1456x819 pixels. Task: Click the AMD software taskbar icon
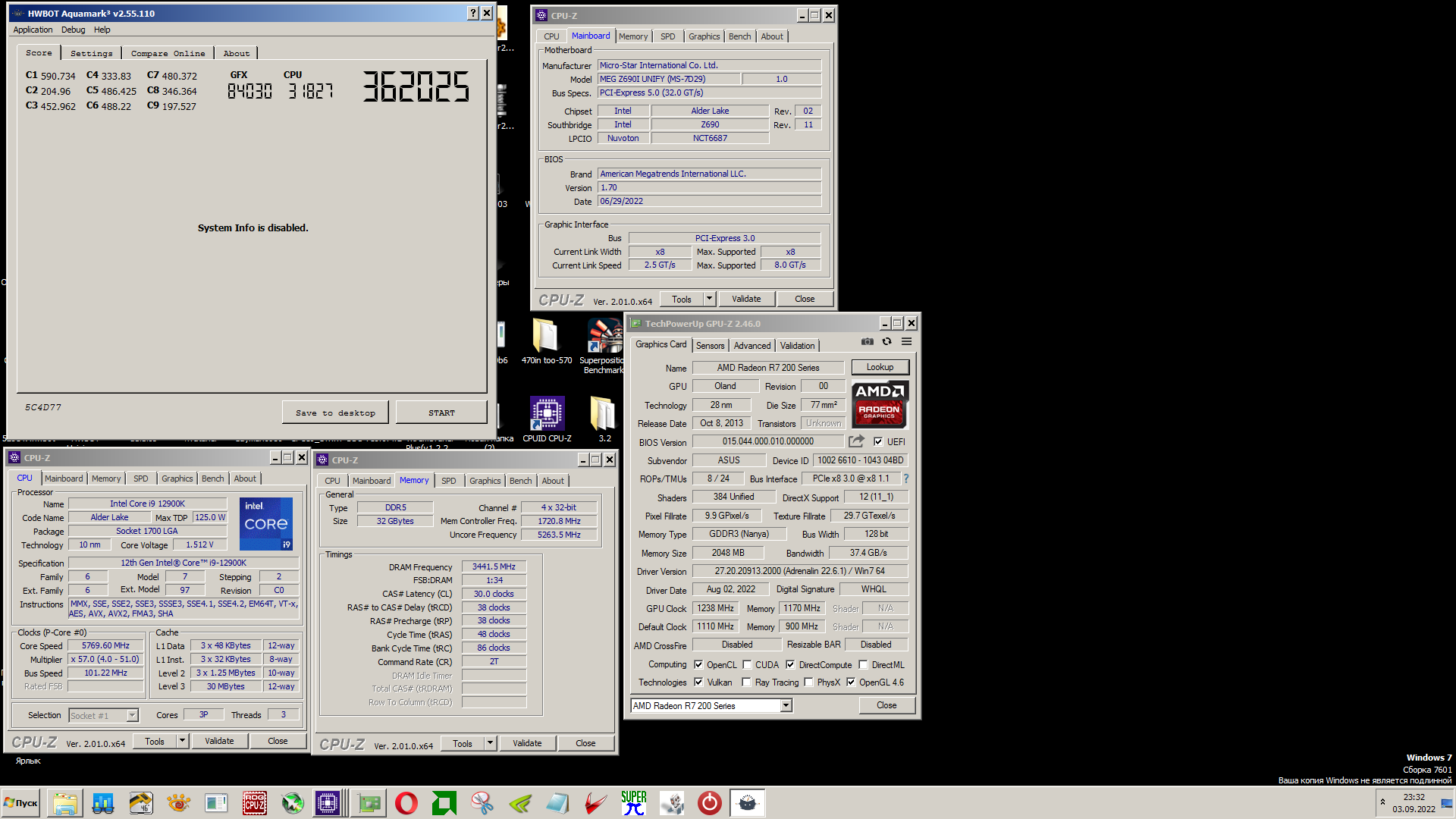[444, 803]
